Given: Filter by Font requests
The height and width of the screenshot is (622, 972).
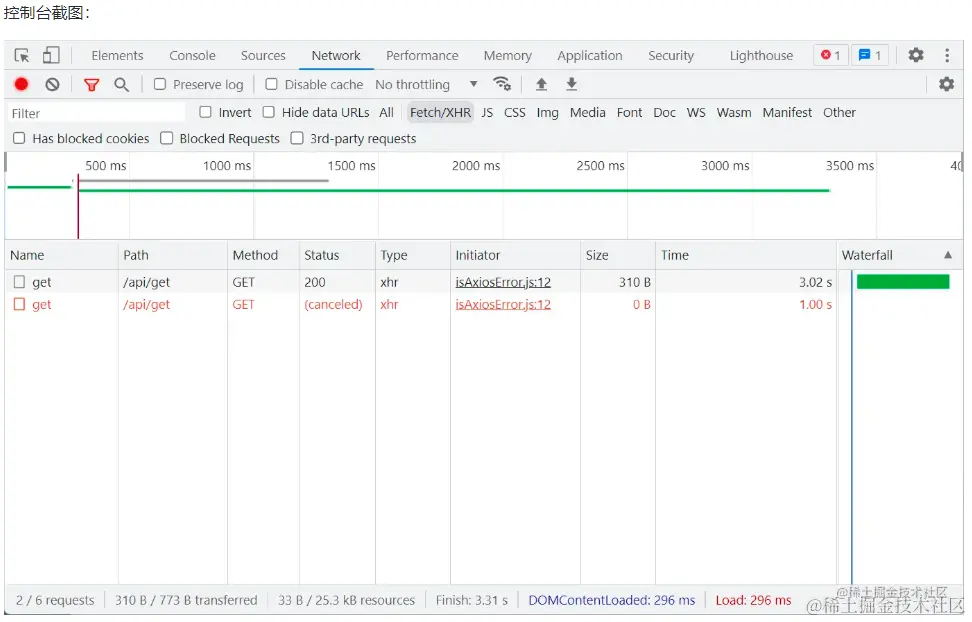Looking at the screenshot, I should click(629, 112).
